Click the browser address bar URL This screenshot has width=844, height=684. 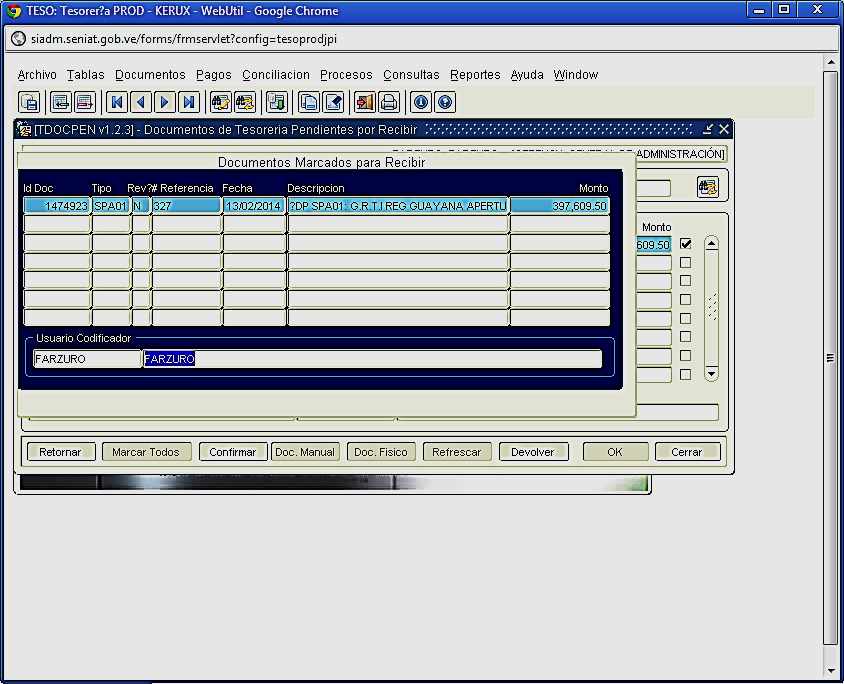pos(184,39)
